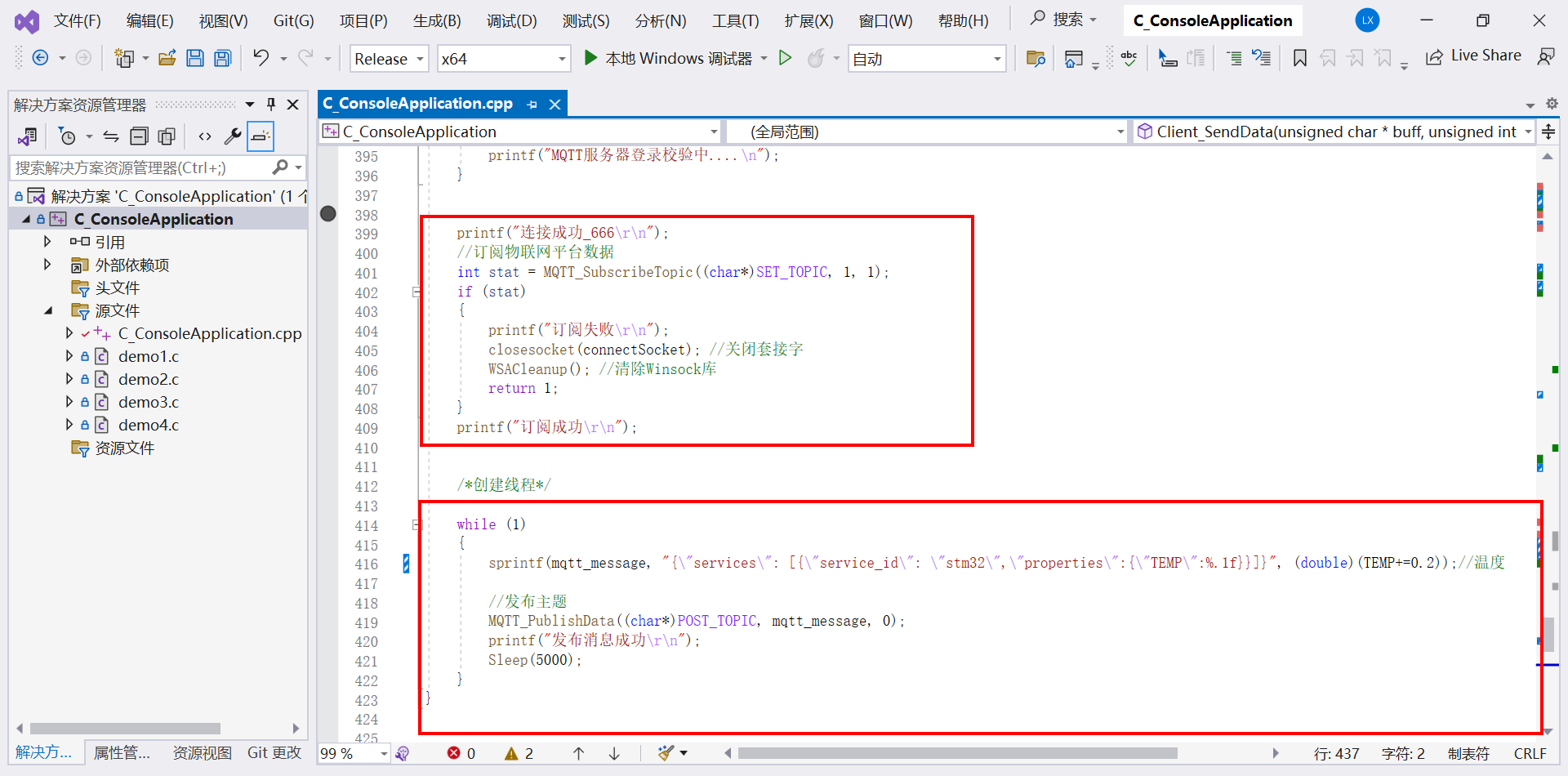View code with angle brackets icon
The width and height of the screenshot is (1568, 776).
[x=205, y=136]
